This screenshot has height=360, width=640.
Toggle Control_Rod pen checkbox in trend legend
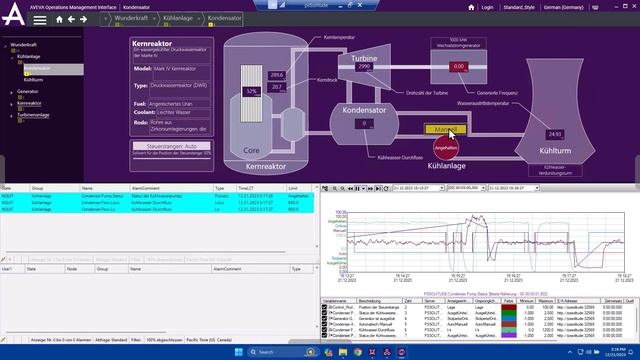click(x=324, y=307)
